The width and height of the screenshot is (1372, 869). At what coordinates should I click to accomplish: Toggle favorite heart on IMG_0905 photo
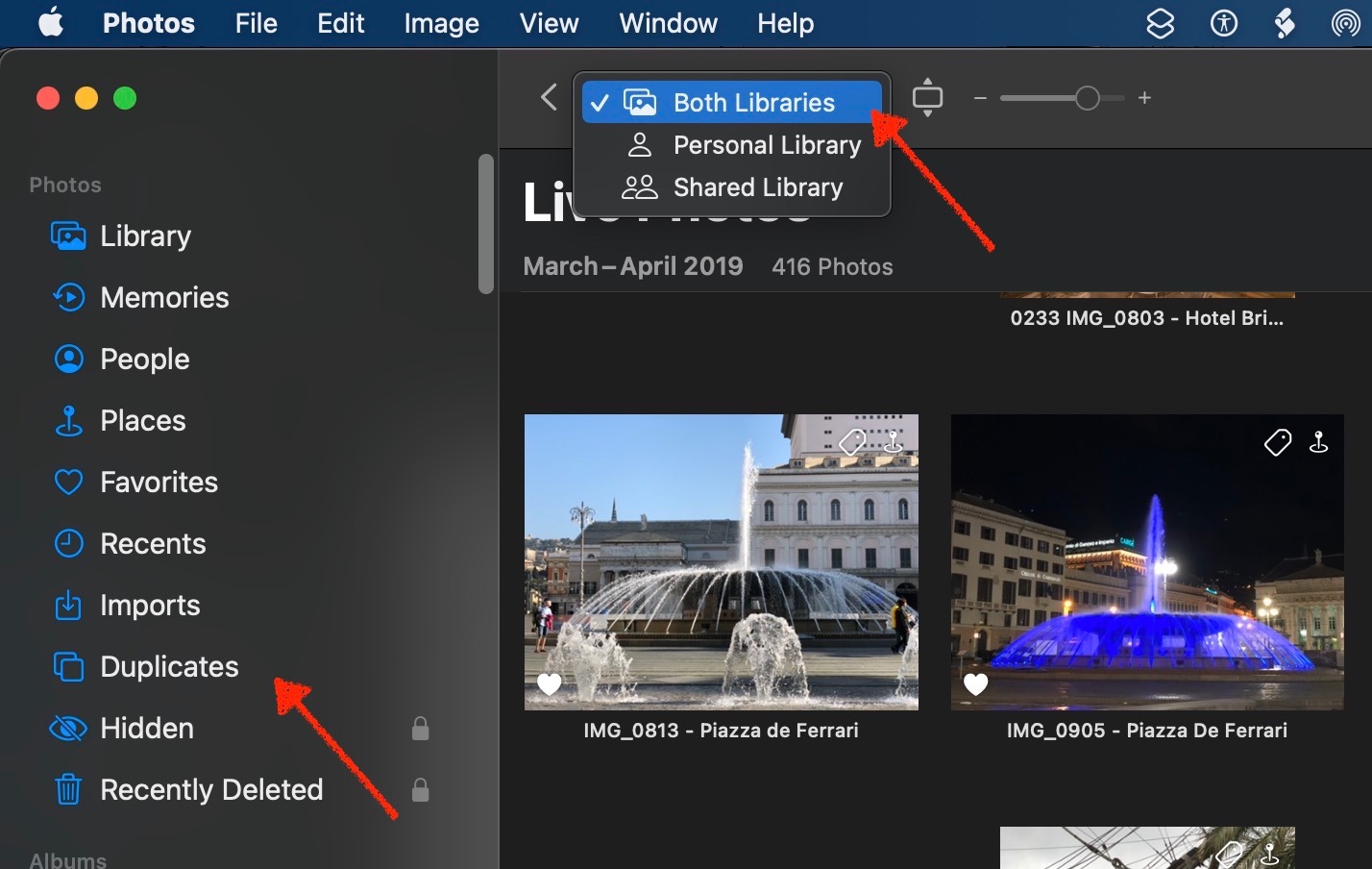coord(975,683)
